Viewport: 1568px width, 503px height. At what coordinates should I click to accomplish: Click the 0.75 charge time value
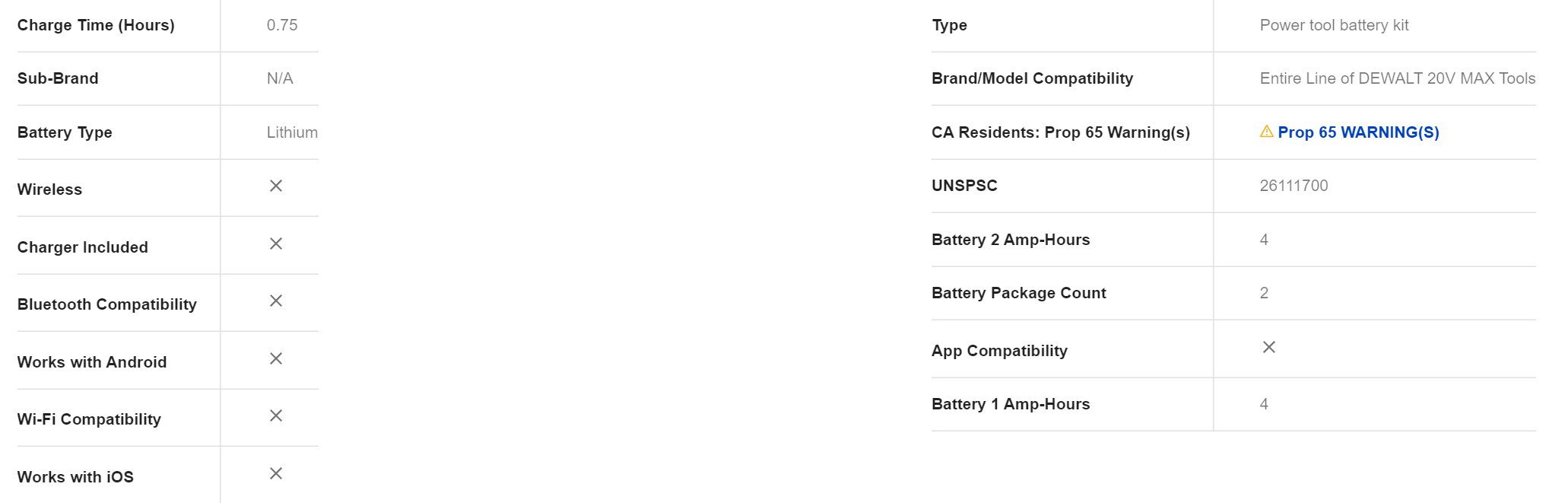[282, 25]
